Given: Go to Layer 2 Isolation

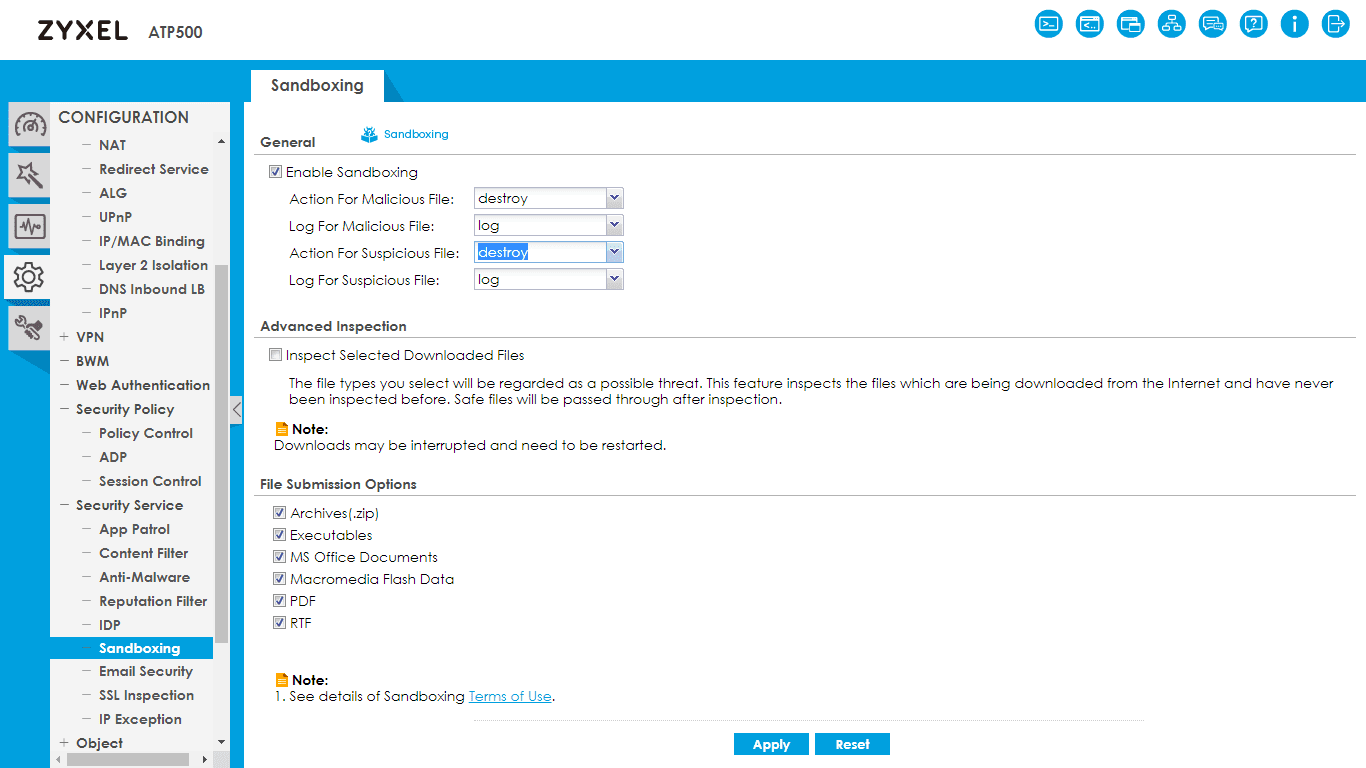Looking at the screenshot, I should coord(154,265).
